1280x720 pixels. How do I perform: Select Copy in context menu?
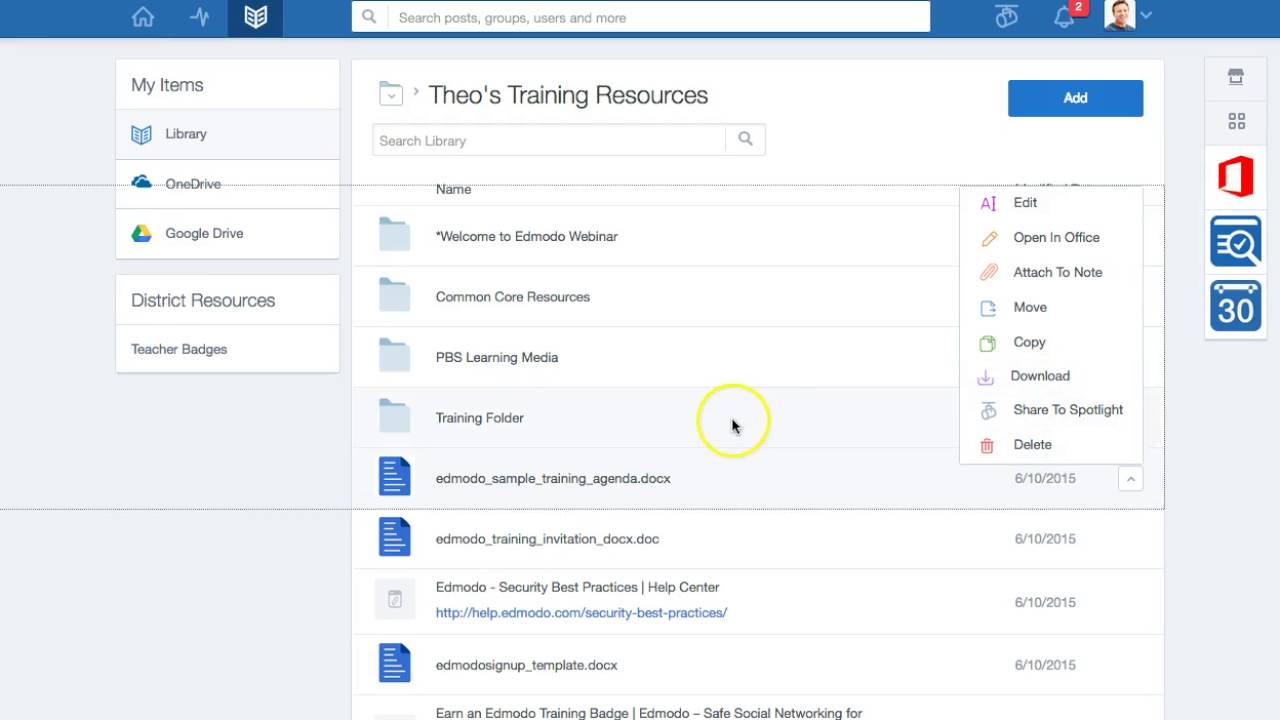(x=1029, y=342)
